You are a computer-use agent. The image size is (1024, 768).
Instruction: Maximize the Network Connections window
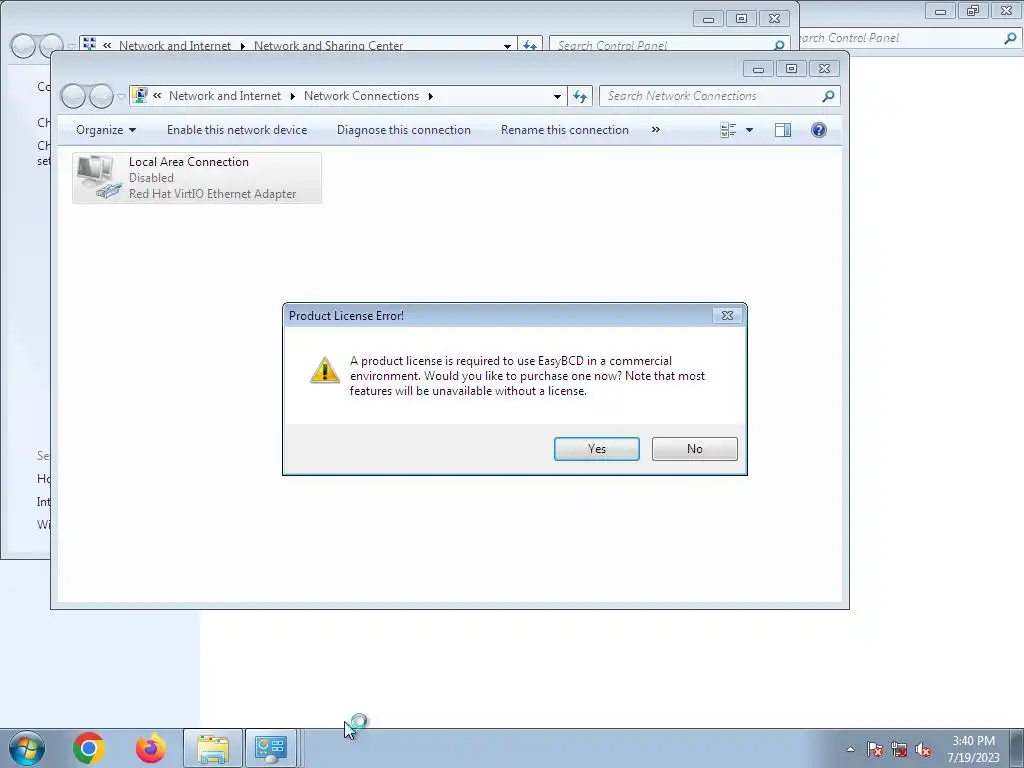(x=791, y=69)
